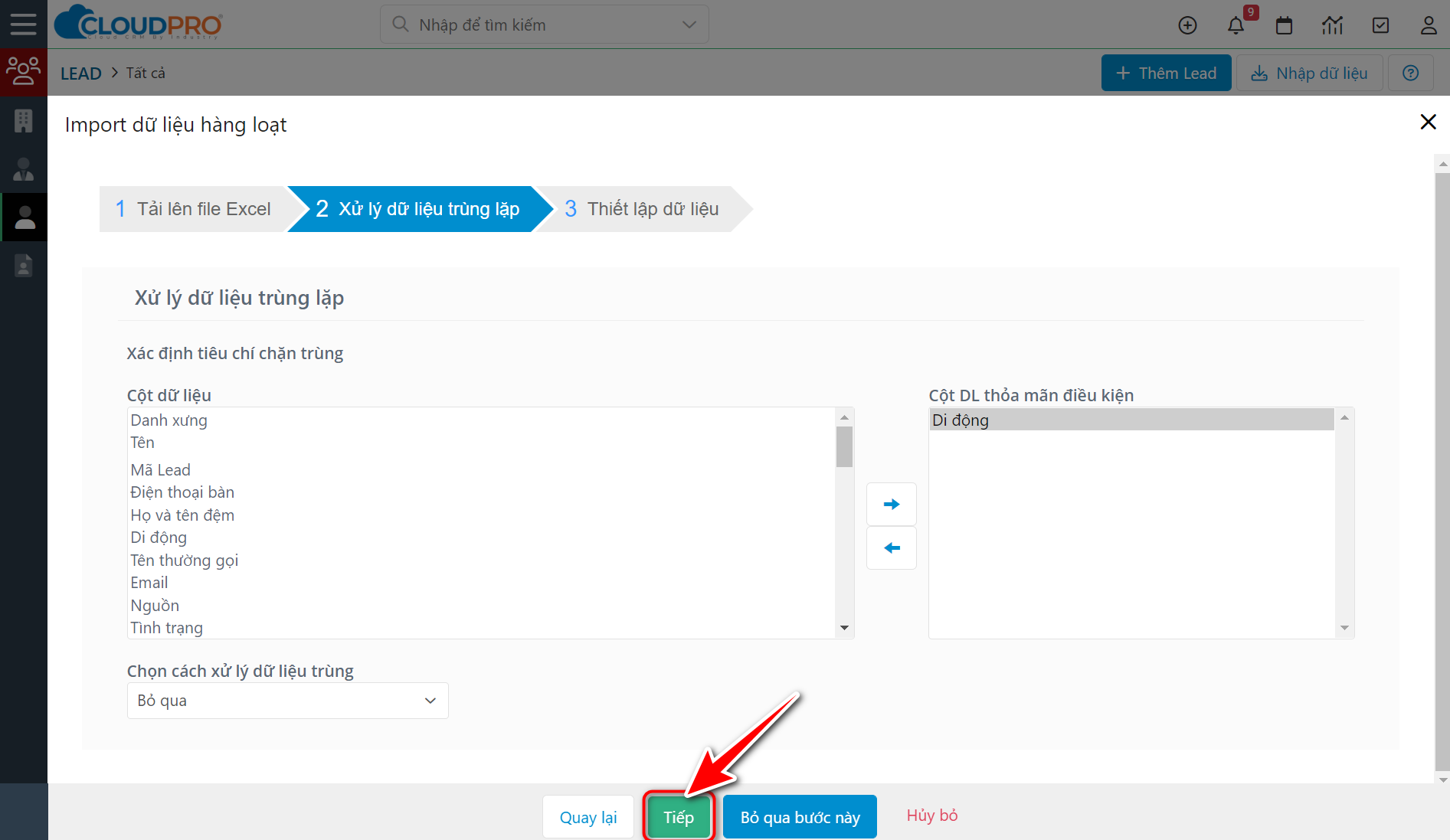The width and height of the screenshot is (1450, 840).
Task: Open the tasks checkbox icon in header
Action: tap(1380, 25)
